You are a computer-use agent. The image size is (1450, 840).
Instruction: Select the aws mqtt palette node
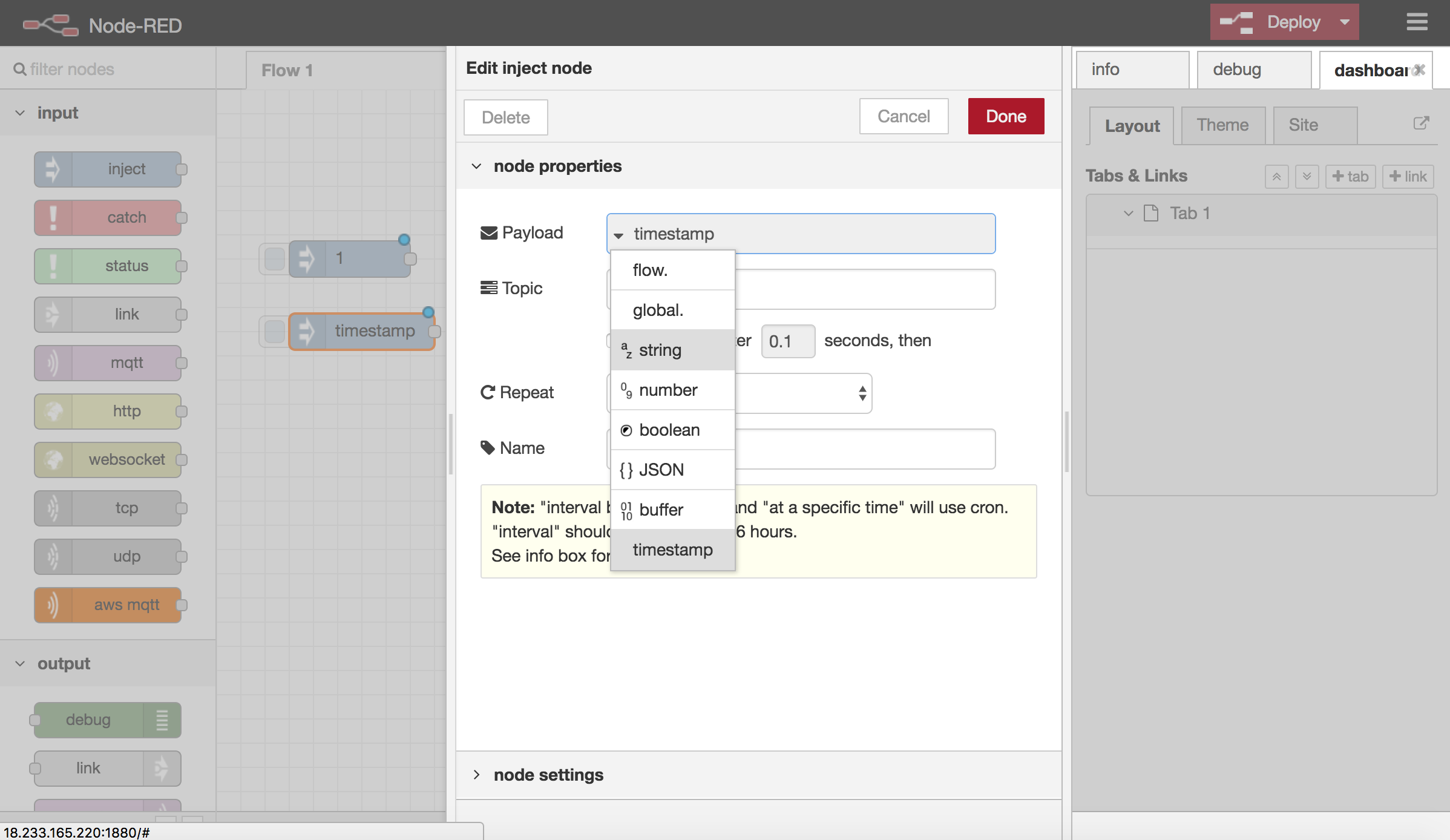coord(108,605)
